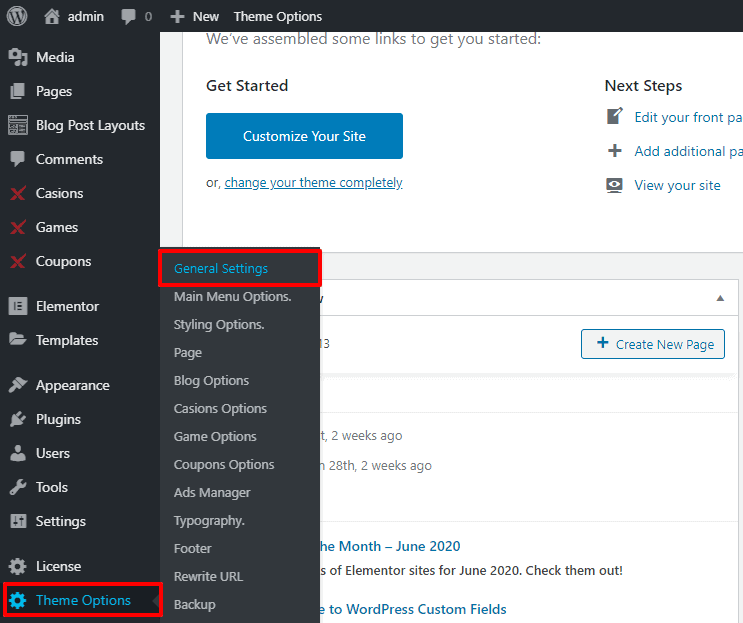The image size is (743, 623).
Task: Click the Users person icon
Action: tap(18, 453)
